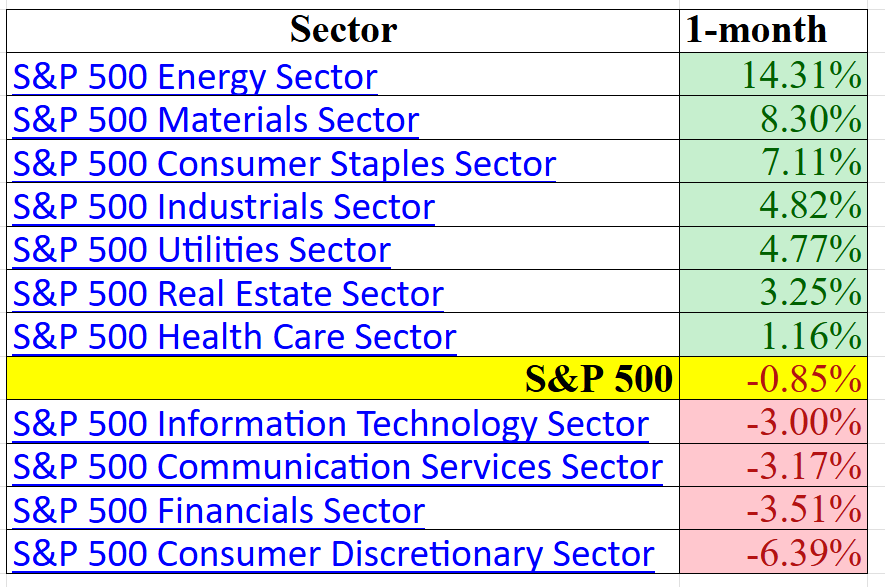Open S&P 500 Consumer Discretionary Sector link
This screenshot has width=885, height=587.
coord(333,554)
